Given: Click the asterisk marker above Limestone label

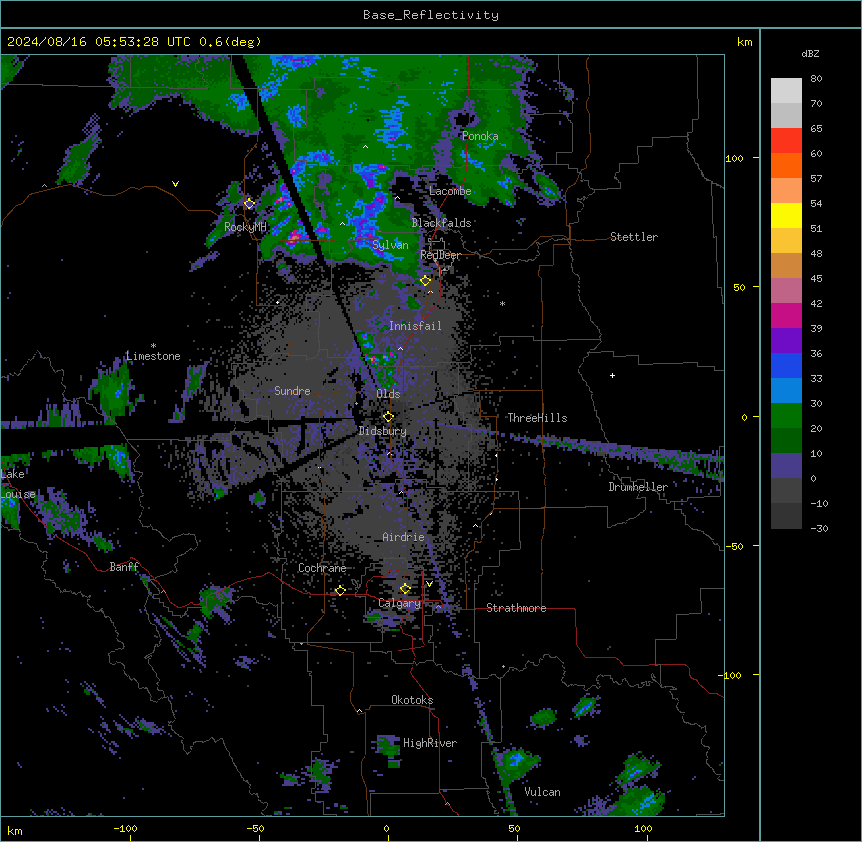Looking at the screenshot, I should click(x=153, y=346).
